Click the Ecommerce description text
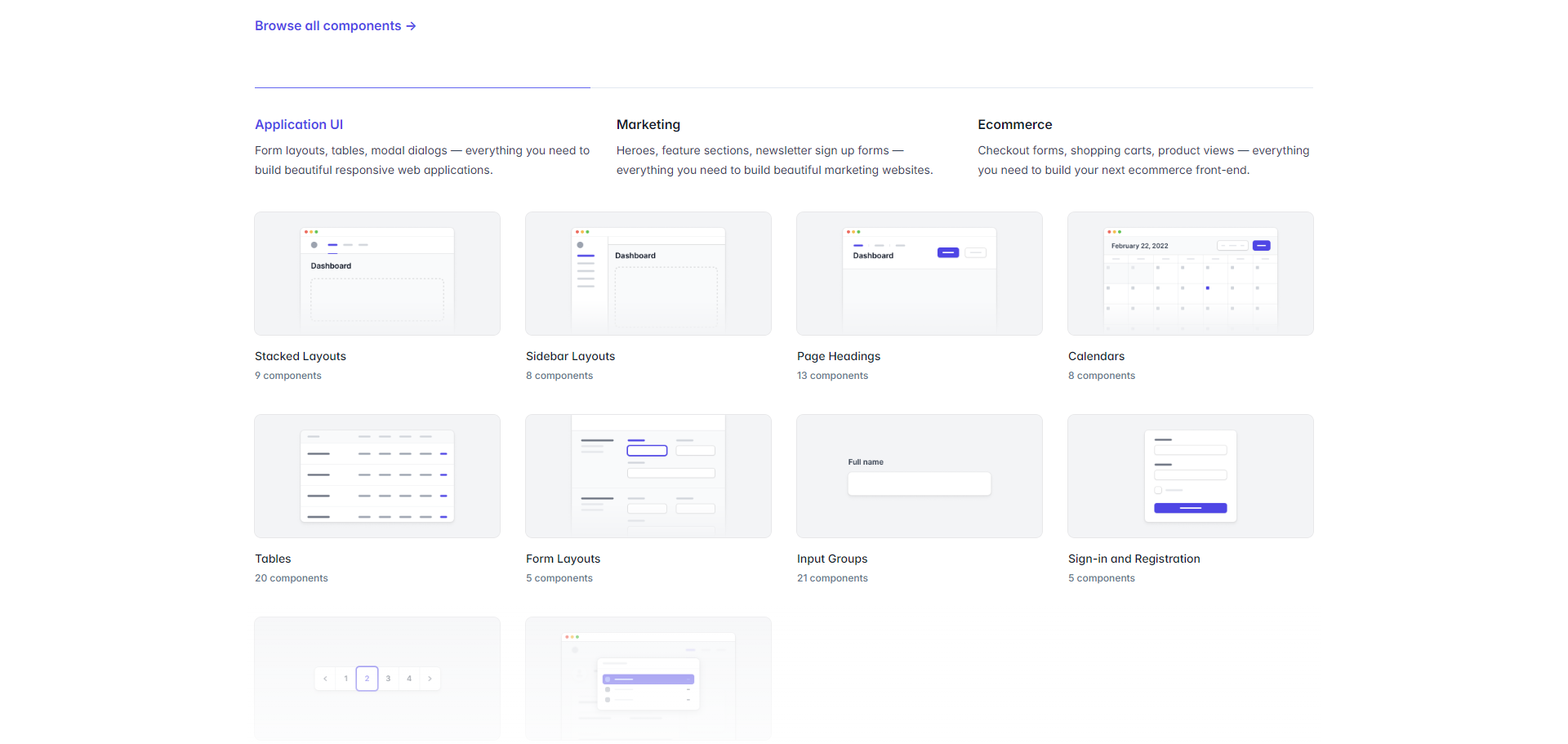This screenshot has height=744, width=1568. click(x=1143, y=160)
